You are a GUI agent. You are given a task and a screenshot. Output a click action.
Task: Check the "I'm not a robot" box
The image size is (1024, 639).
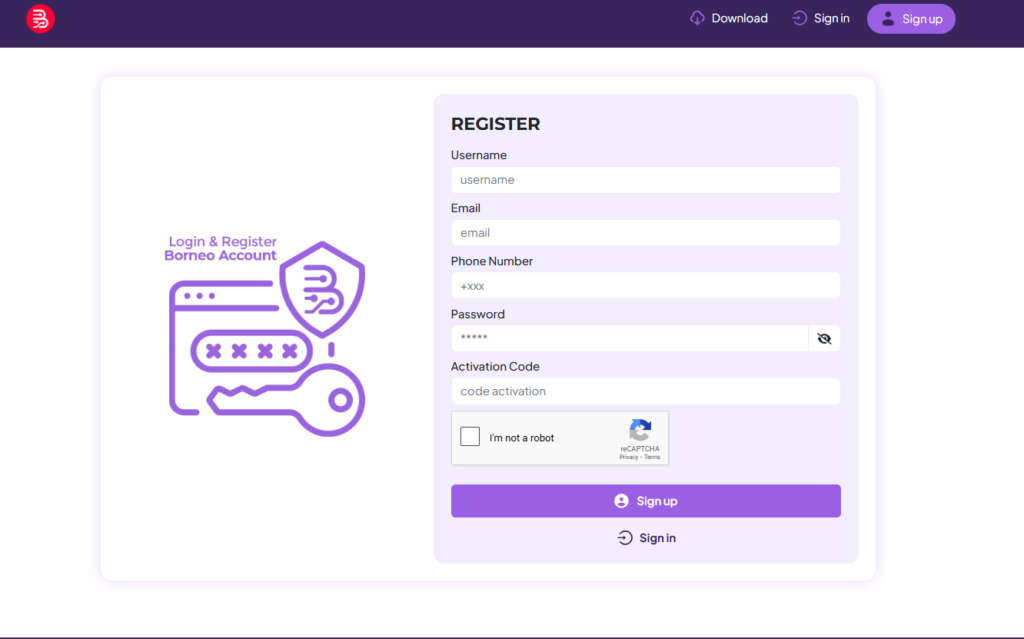click(470, 437)
